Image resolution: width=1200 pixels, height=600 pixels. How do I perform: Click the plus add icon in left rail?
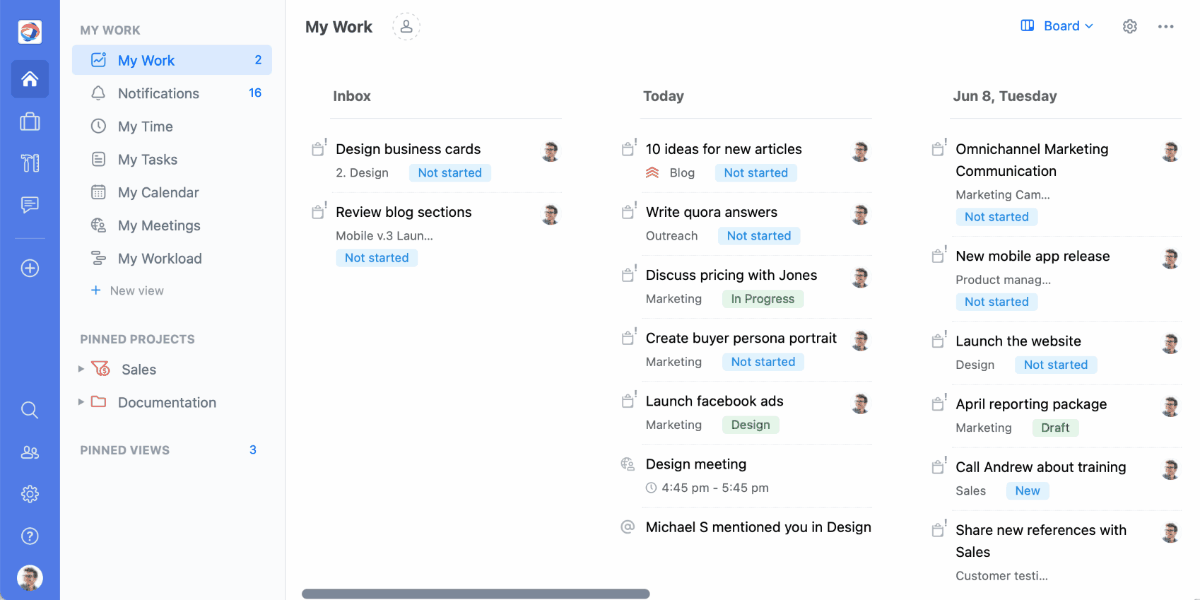[x=30, y=268]
